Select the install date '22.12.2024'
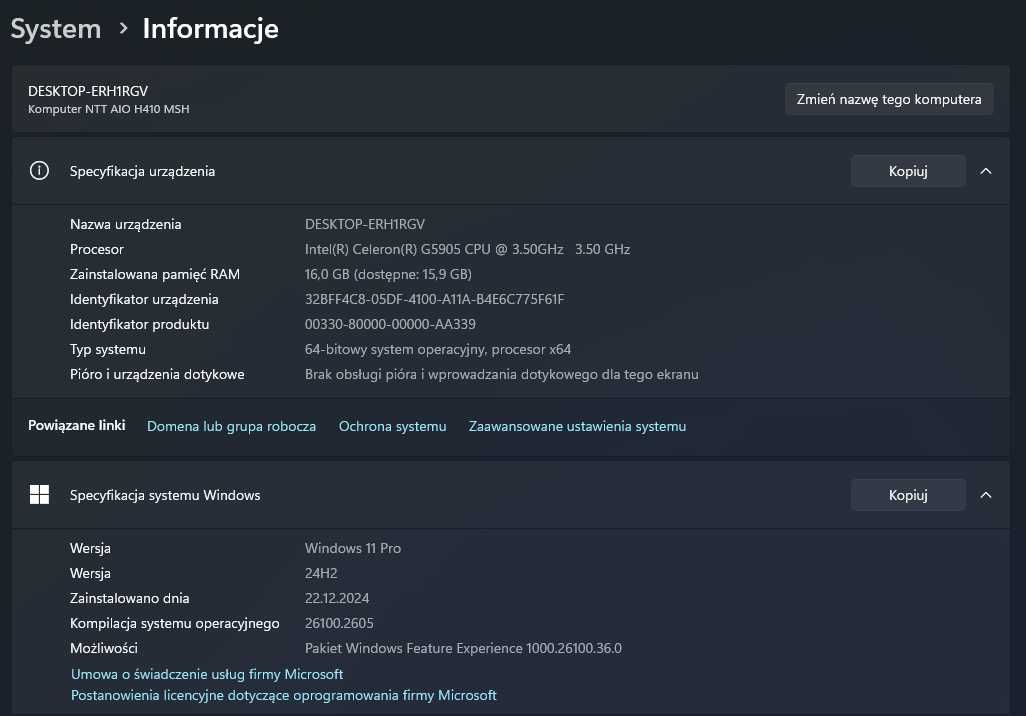 coord(337,598)
